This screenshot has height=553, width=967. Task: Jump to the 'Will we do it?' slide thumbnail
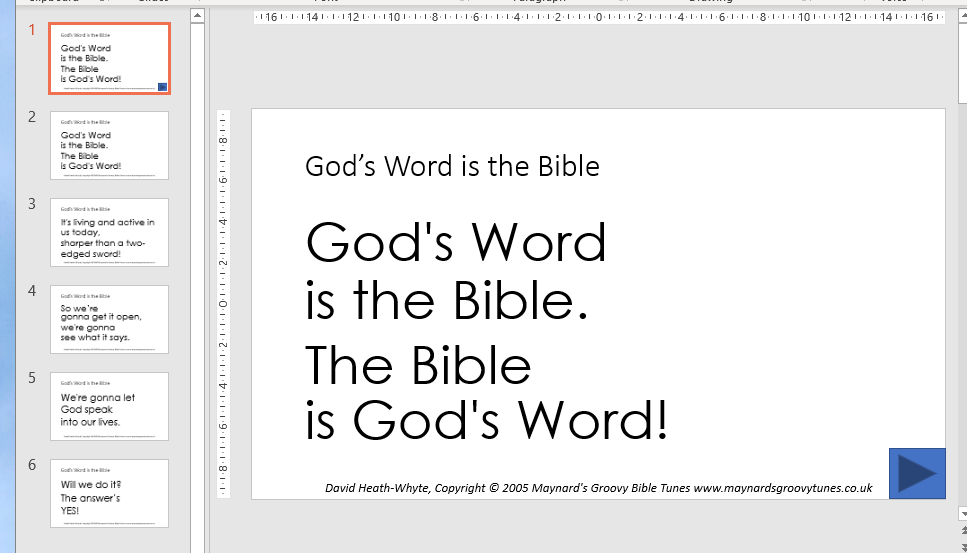point(109,494)
